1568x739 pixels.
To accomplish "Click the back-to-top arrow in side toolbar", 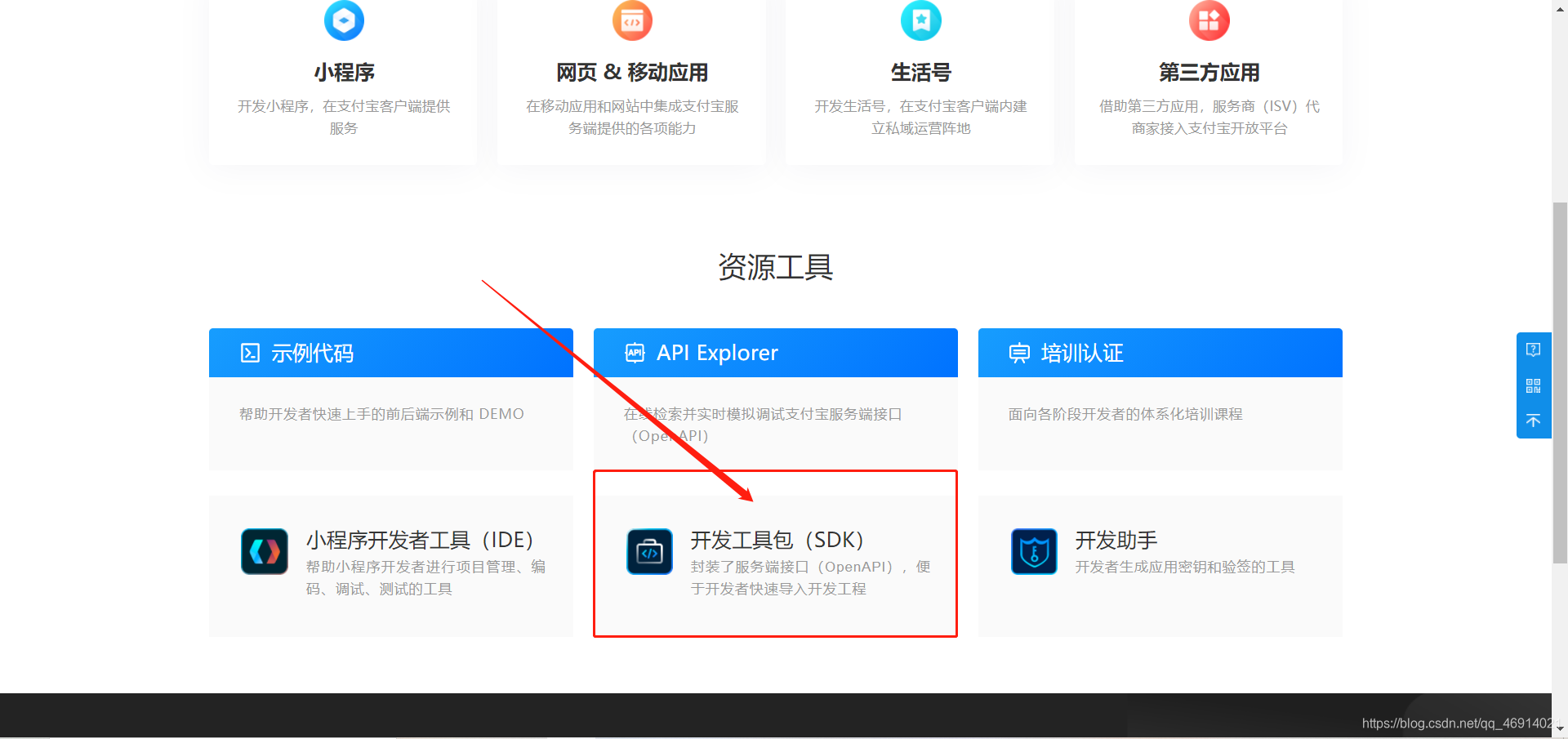I will pyautogui.click(x=1534, y=421).
